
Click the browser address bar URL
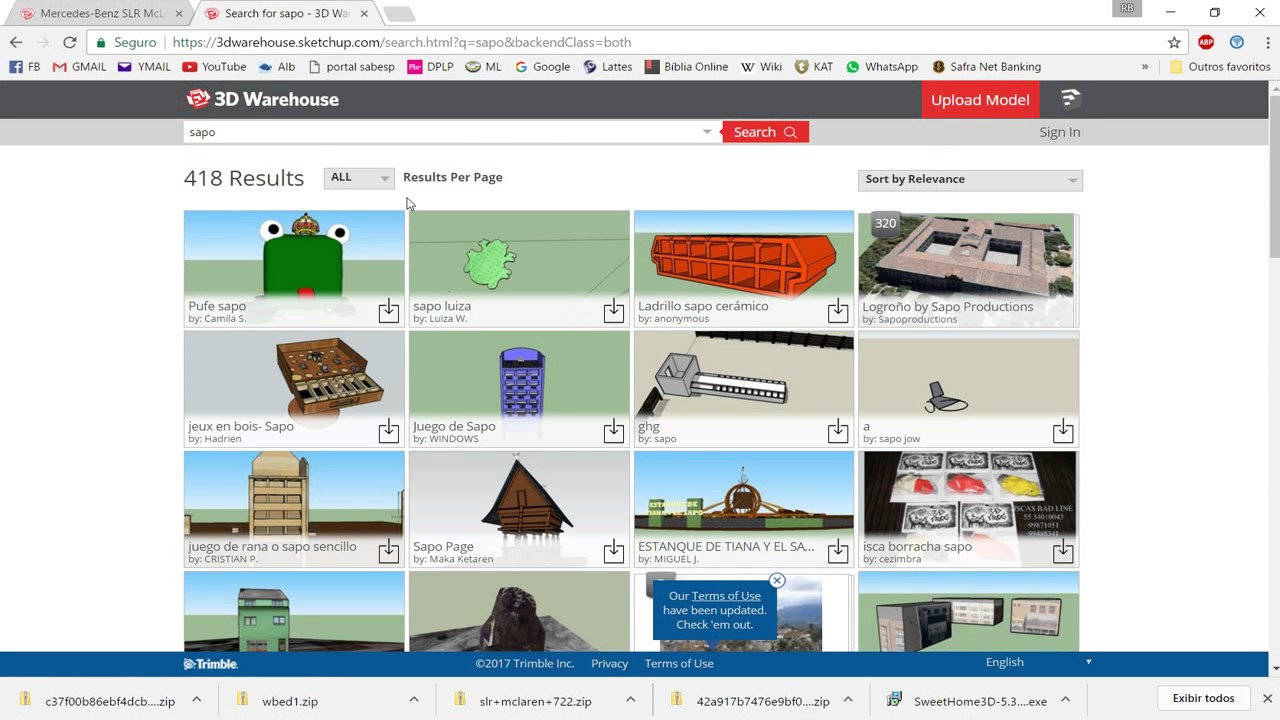coord(402,42)
